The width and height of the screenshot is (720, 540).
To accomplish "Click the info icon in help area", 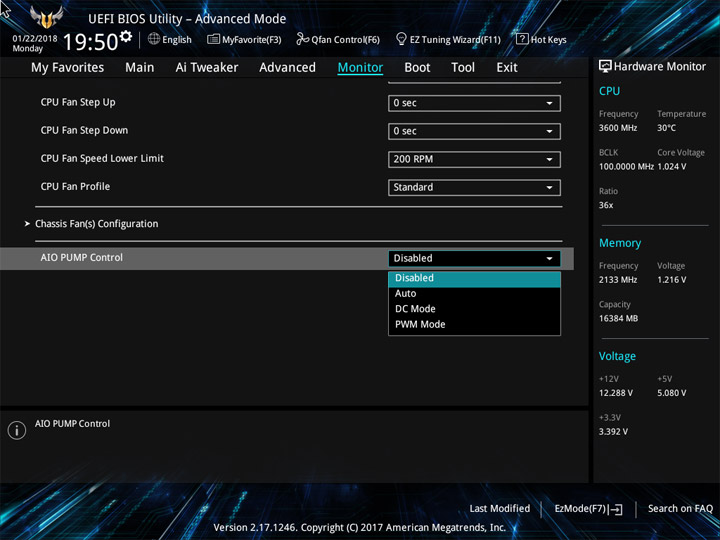I will pos(17,430).
